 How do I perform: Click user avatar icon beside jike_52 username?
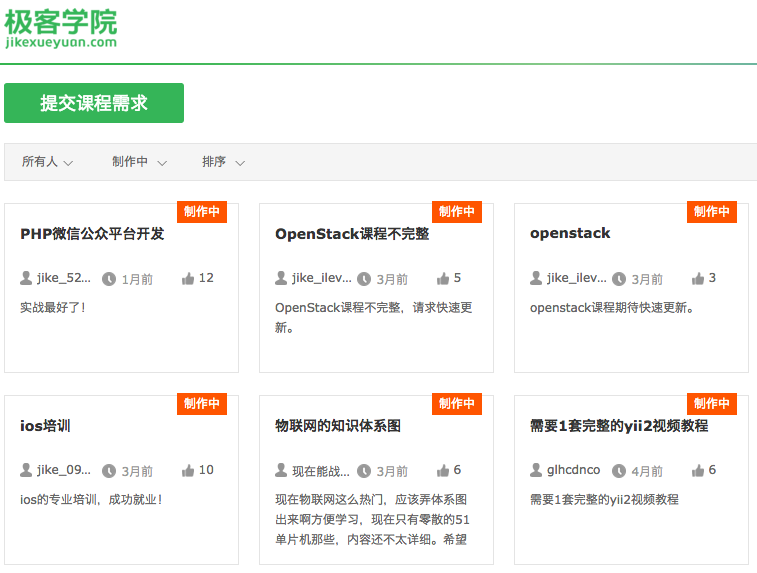pyautogui.click(x=26, y=278)
